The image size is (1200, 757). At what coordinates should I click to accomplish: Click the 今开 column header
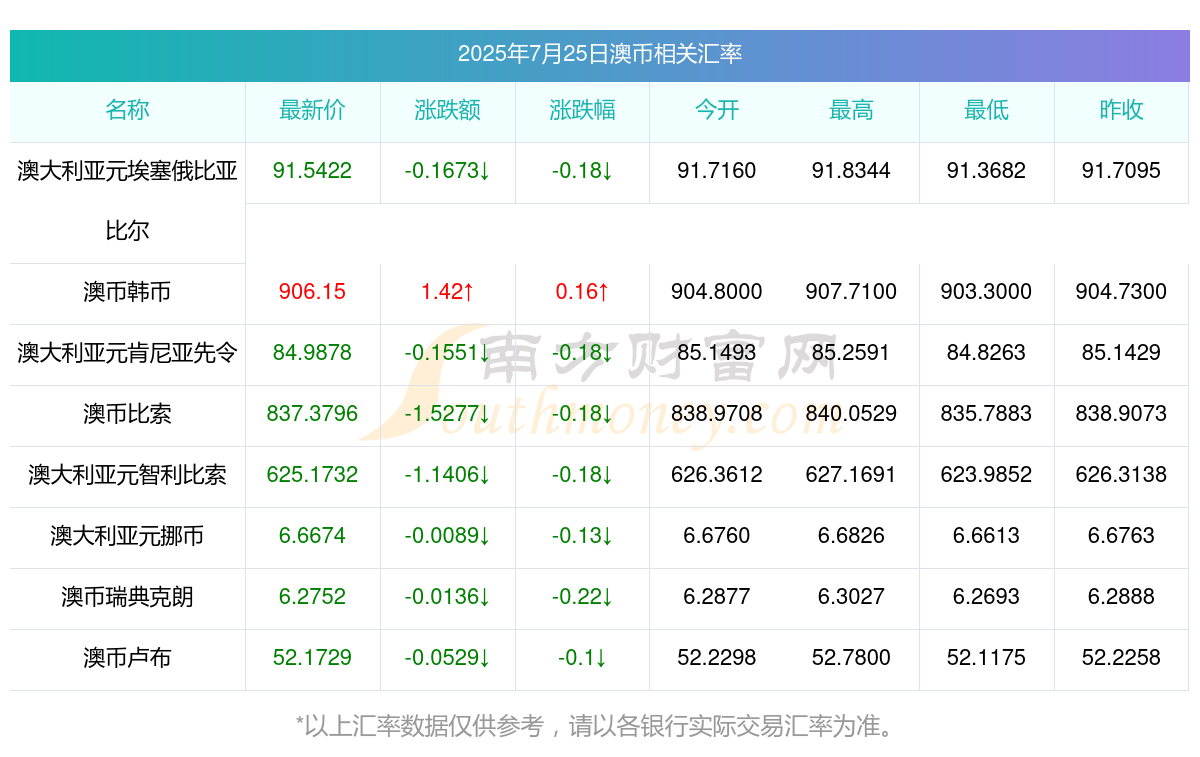717,110
